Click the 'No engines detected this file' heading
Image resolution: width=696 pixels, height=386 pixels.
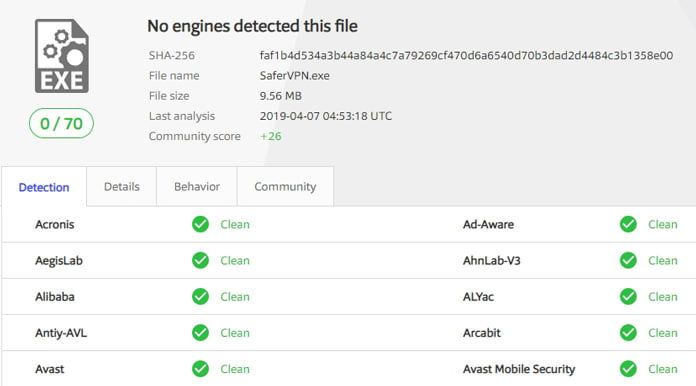(x=252, y=26)
